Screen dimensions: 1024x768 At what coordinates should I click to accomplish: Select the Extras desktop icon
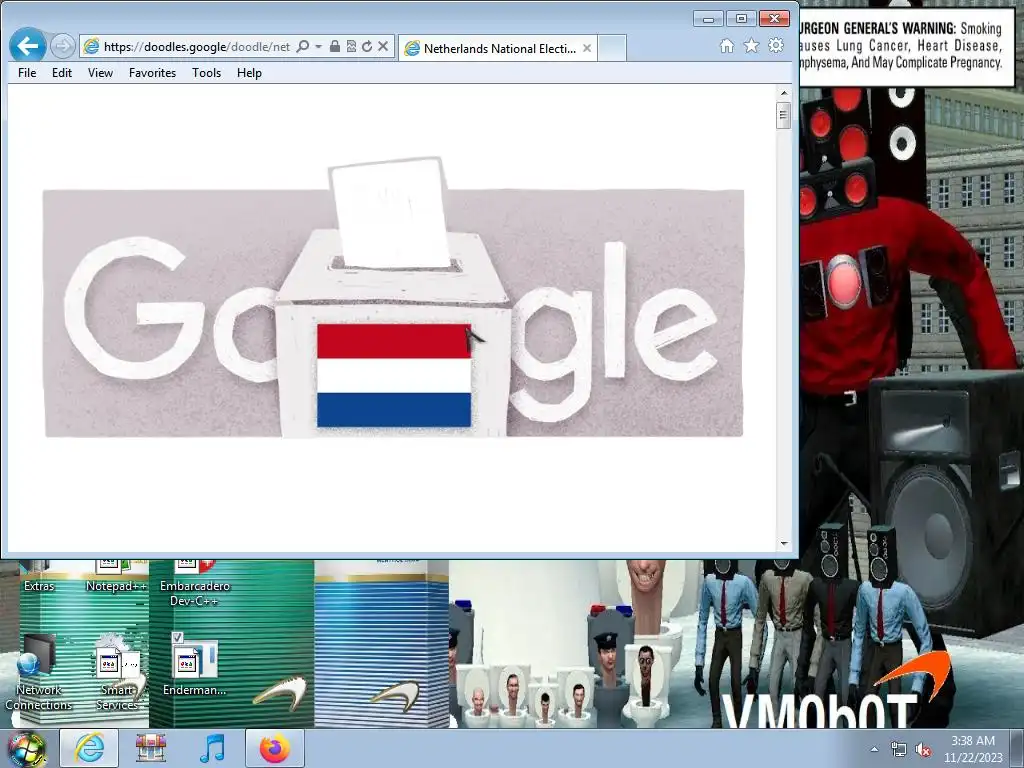pyautogui.click(x=39, y=576)
